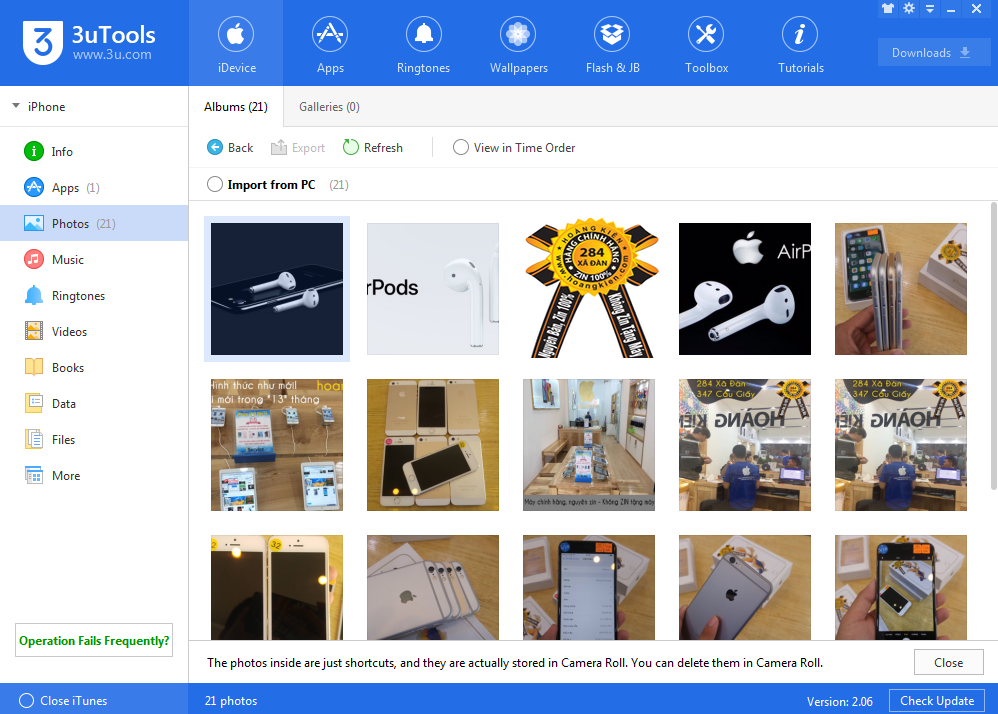This screenshot has width=998, height=714.
Task: Open Flash & JB section
Action: 612,43
